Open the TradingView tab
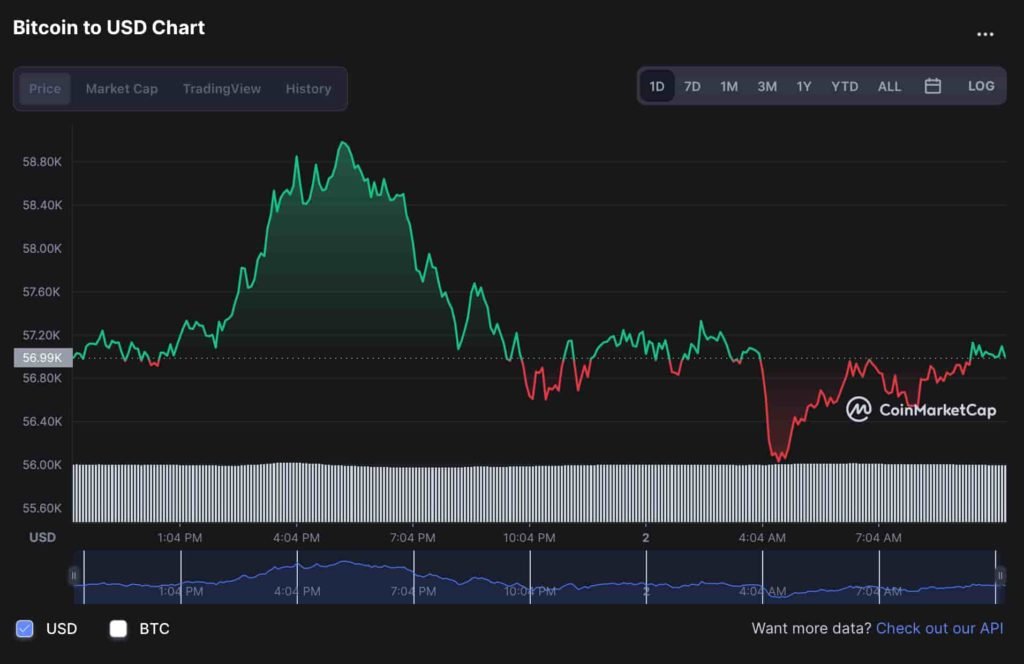This screenshot has height=664, width=1024. [x=221, y=89]
